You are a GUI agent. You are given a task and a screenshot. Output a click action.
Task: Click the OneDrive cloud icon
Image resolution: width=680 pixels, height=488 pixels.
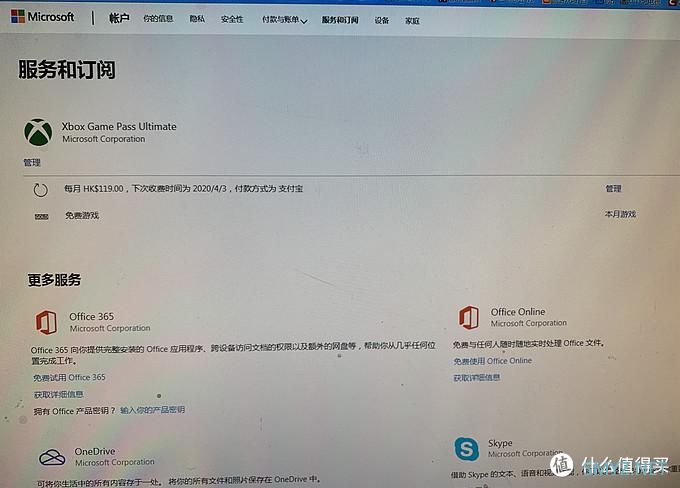pyautogui.click(x=52, y=457)
